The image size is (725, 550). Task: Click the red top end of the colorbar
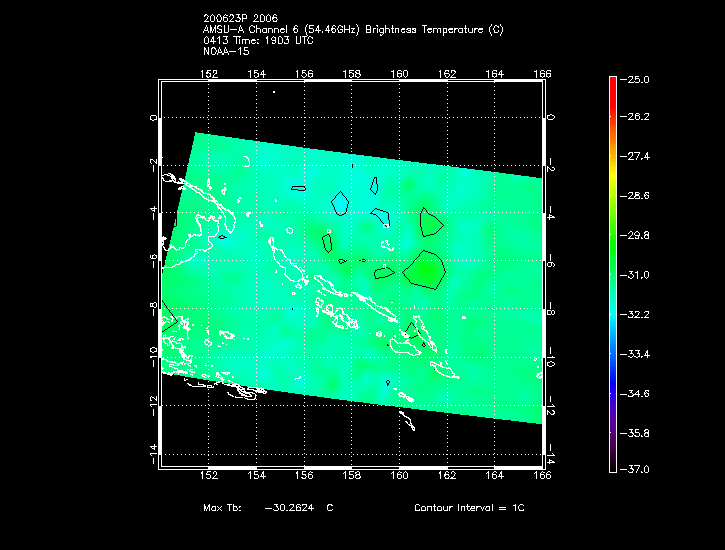click(612, 82)
